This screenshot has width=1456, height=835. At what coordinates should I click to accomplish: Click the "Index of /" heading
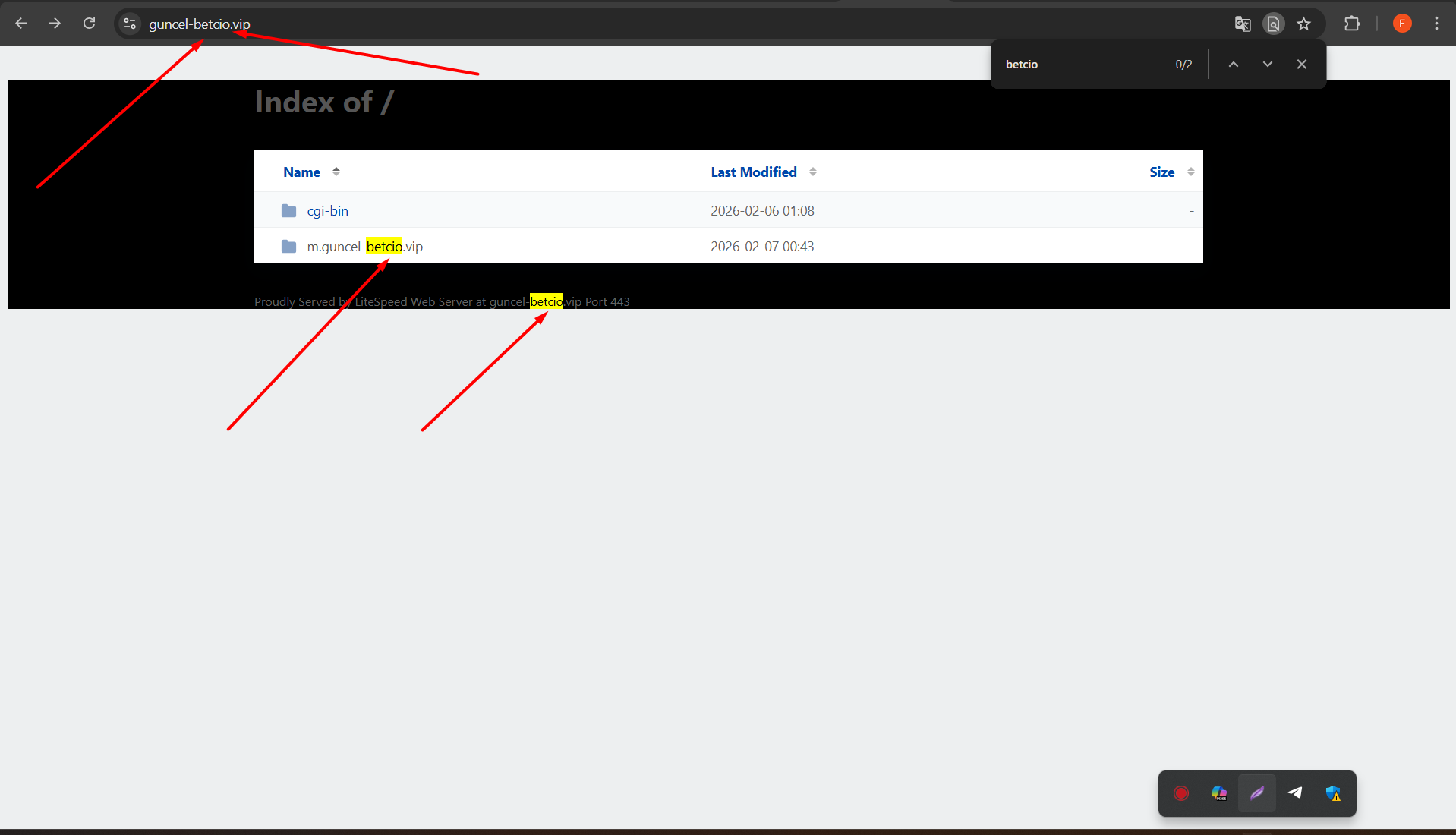coord(324,102)
